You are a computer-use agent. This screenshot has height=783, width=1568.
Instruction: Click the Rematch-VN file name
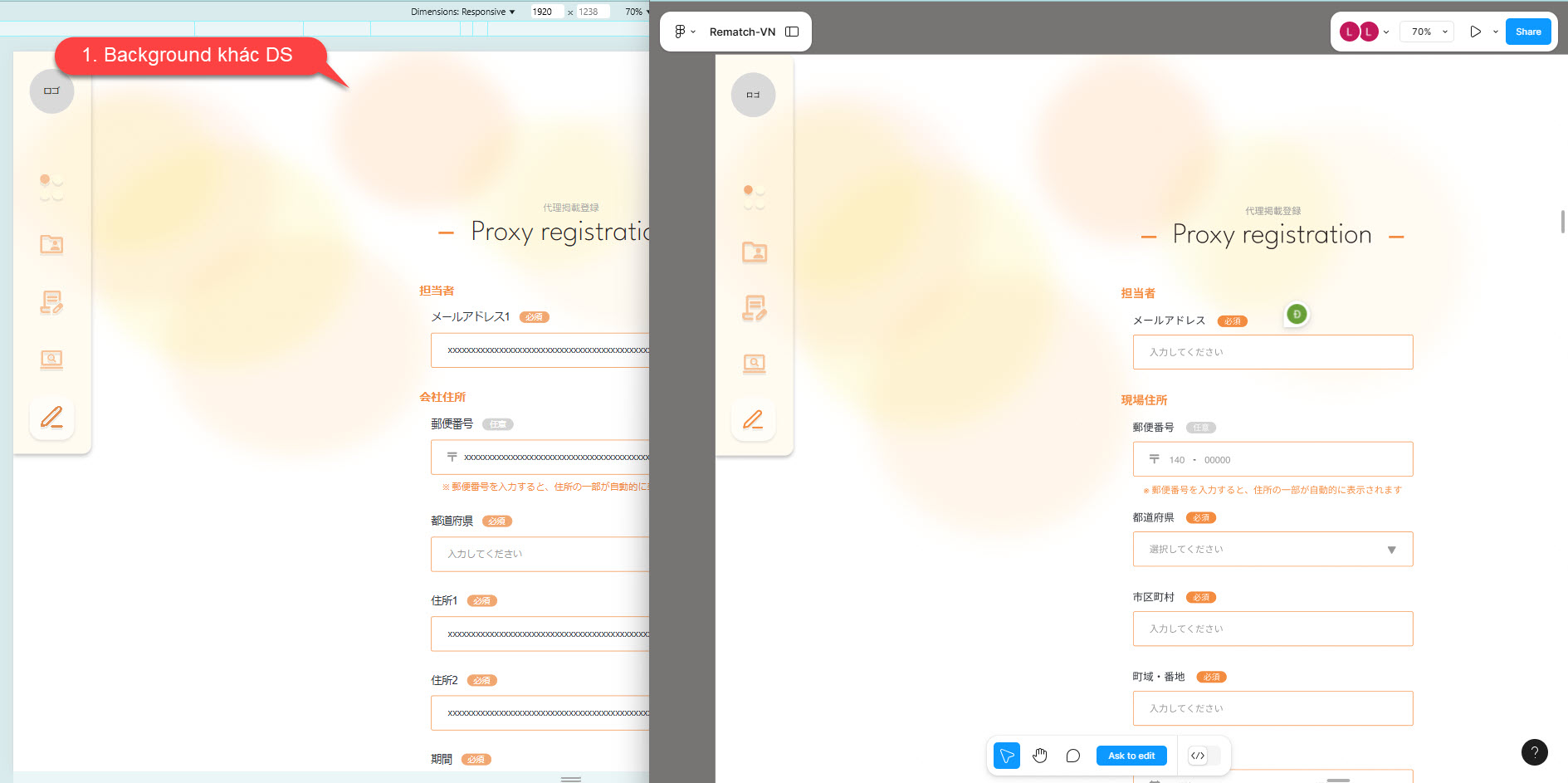(x=742, y=32)
